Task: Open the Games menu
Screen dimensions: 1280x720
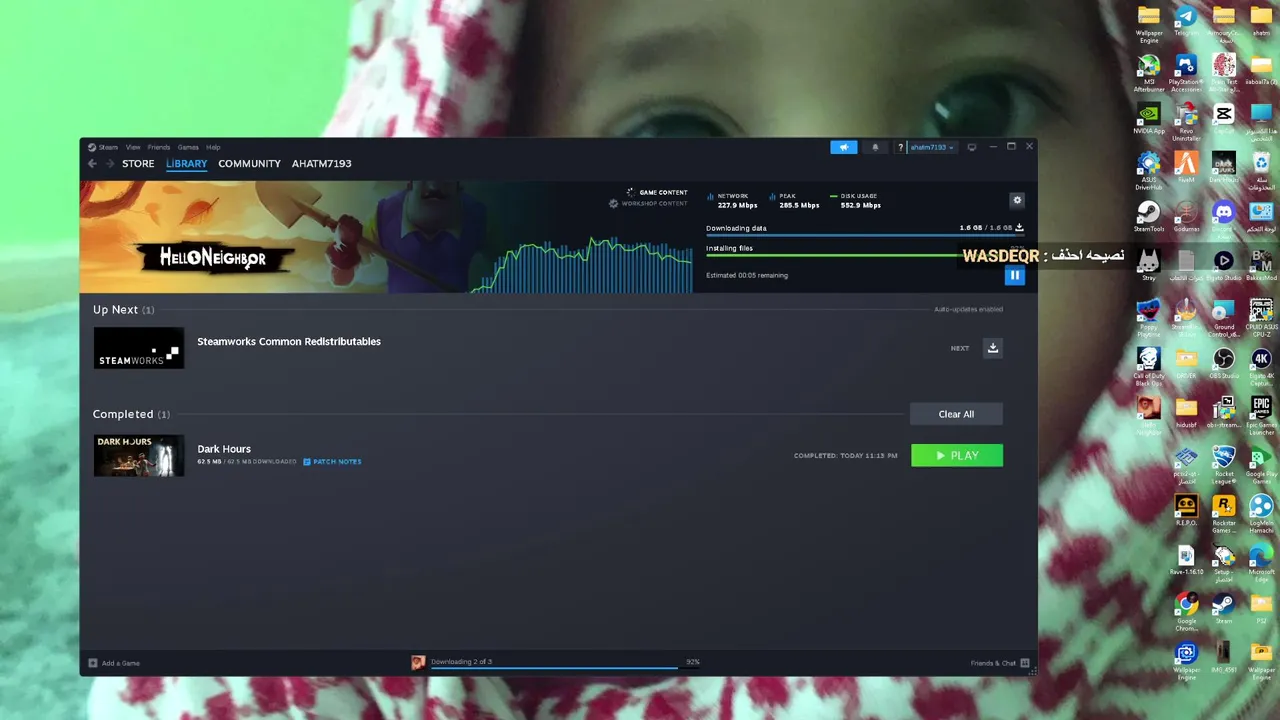Action: (x=188, y=147)
